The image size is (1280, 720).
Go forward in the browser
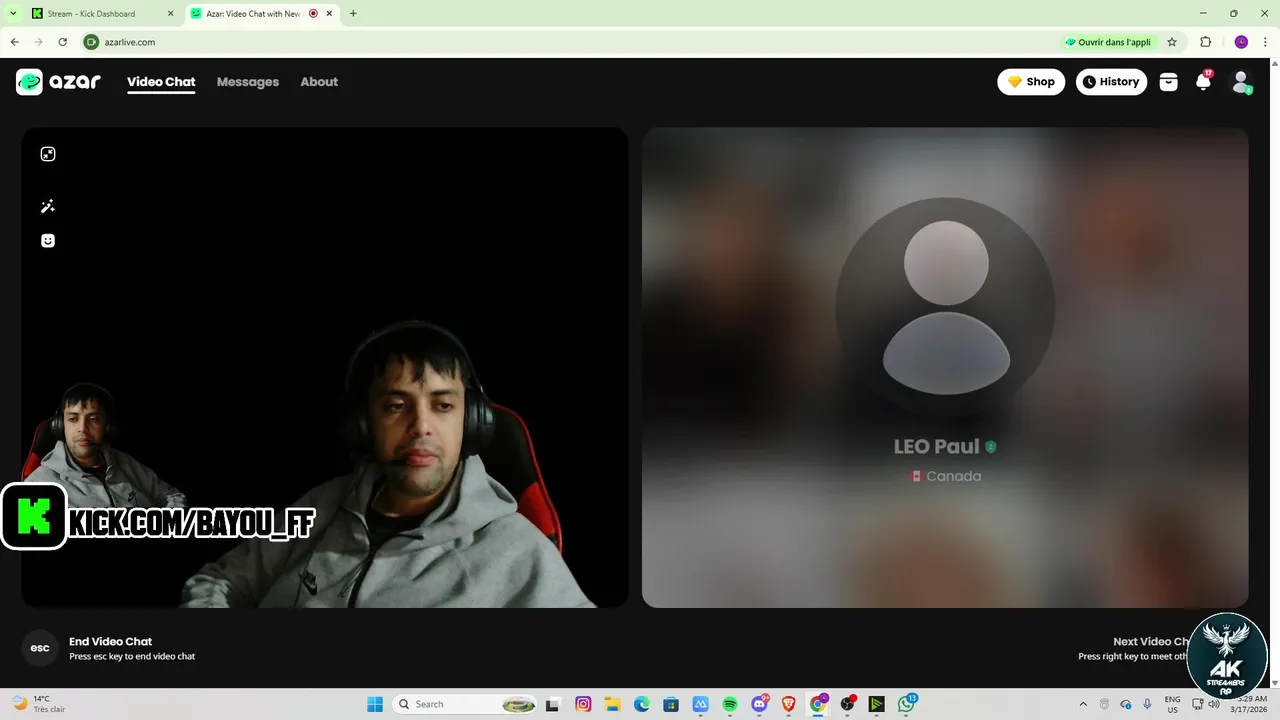(x=38, y=42)
